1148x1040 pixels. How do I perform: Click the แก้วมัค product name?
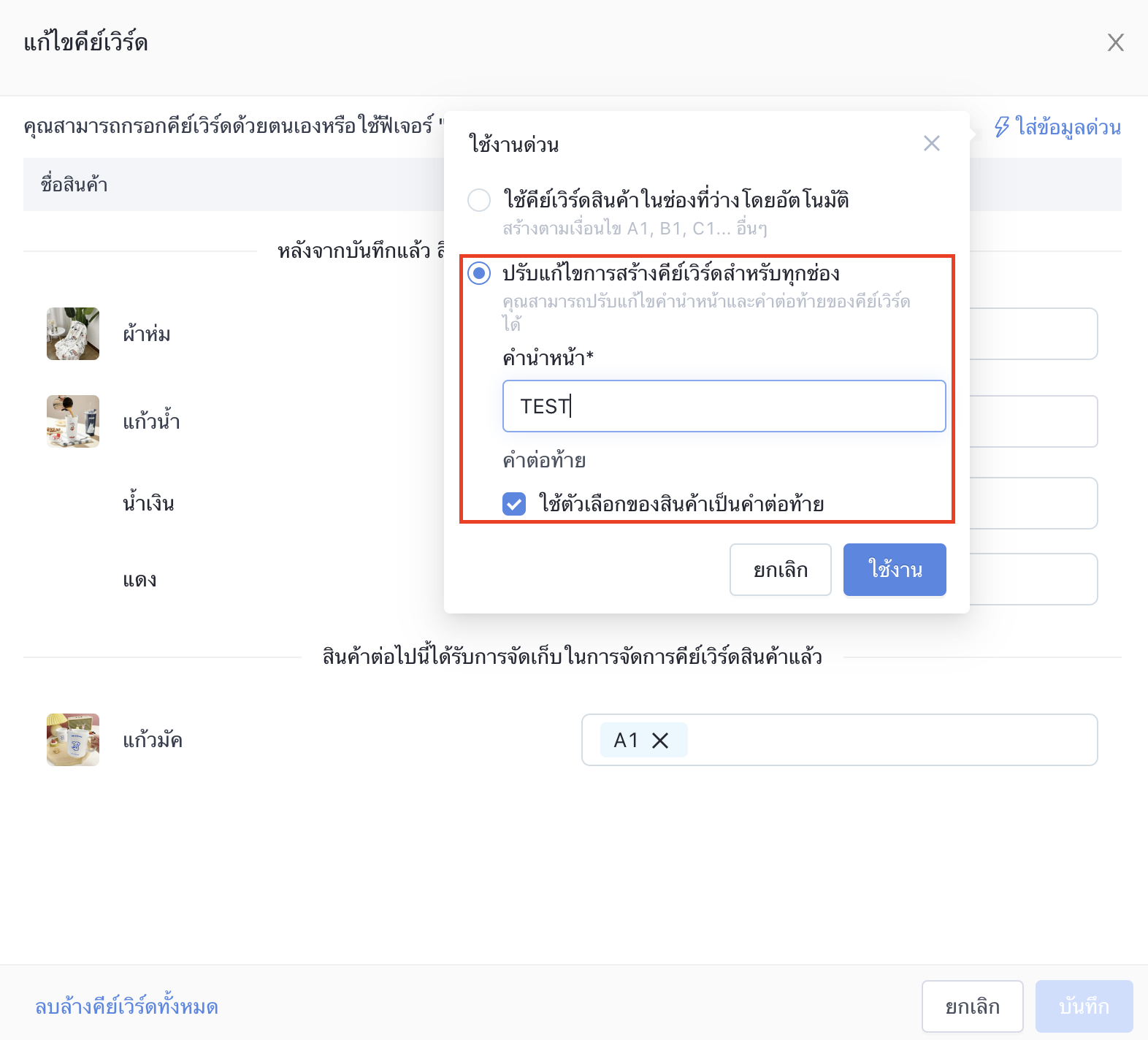tap(153, 740)
